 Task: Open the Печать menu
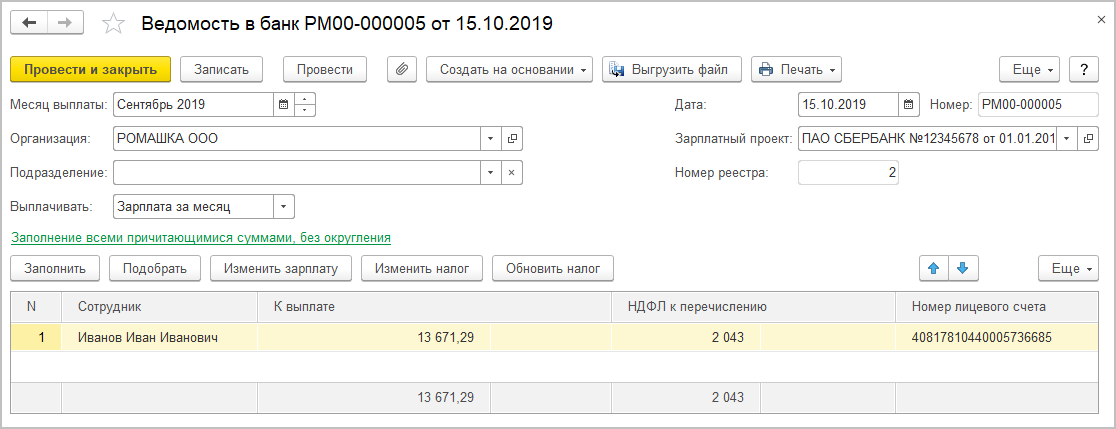pyautogui.click(x=796, y=69)
